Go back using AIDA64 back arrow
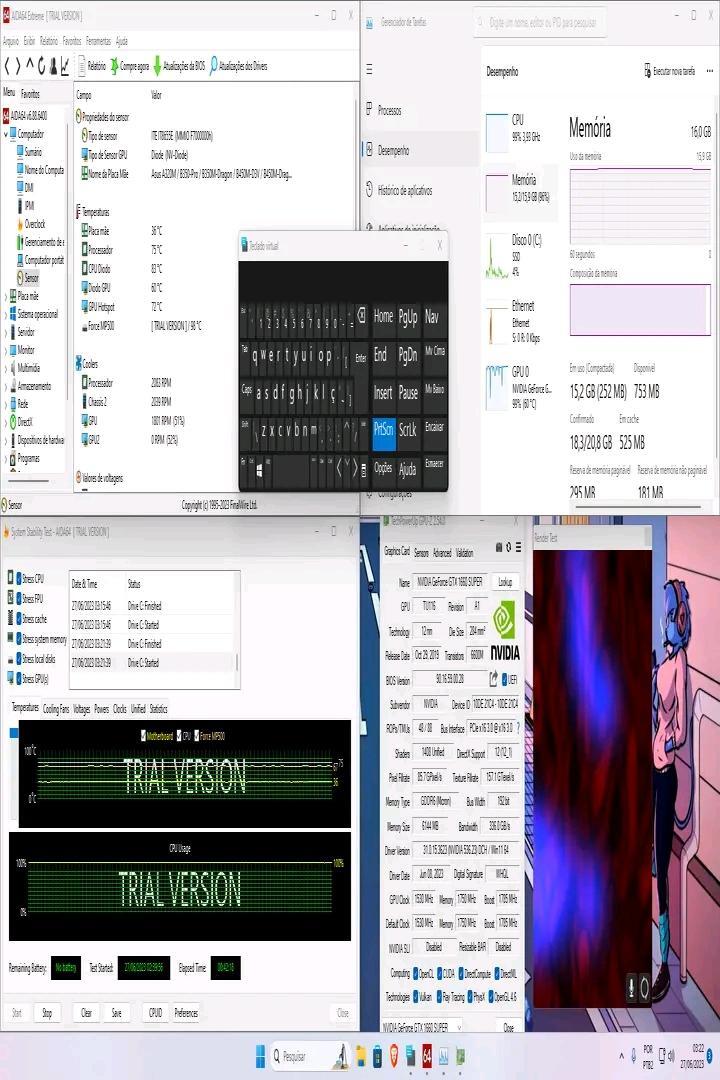 tap(7, 66)
